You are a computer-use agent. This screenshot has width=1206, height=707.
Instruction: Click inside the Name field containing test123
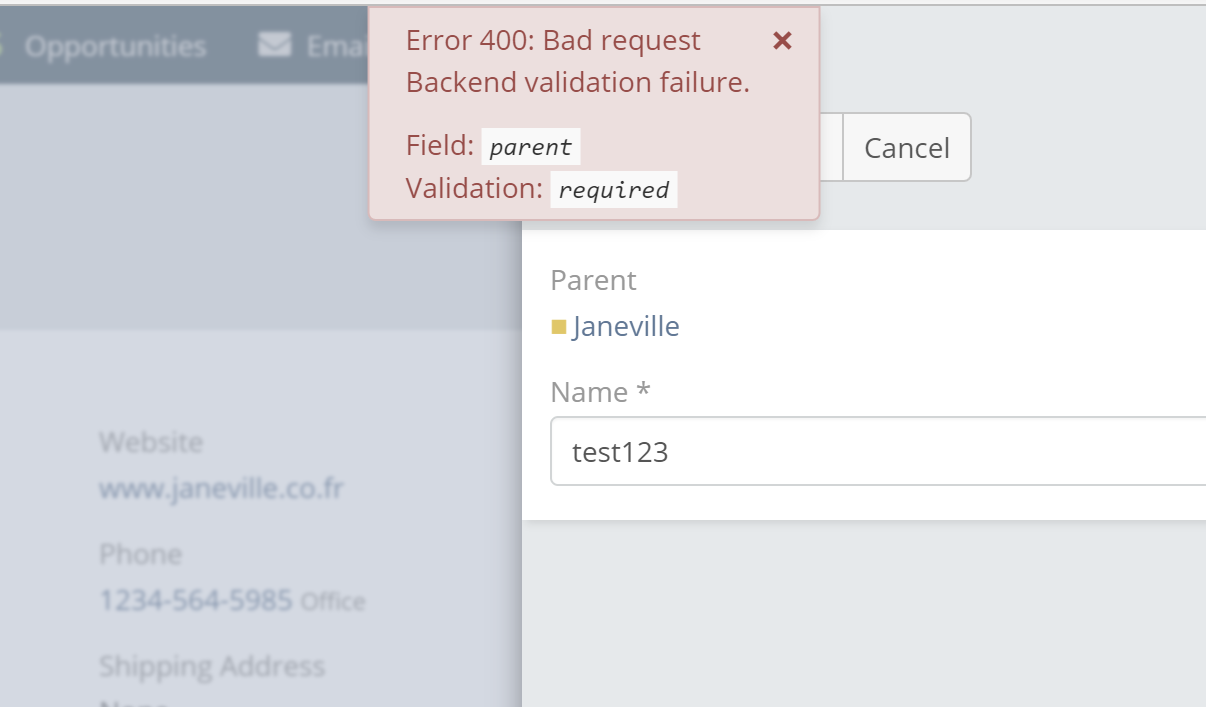pyautogui.click(x=800, y=451)
